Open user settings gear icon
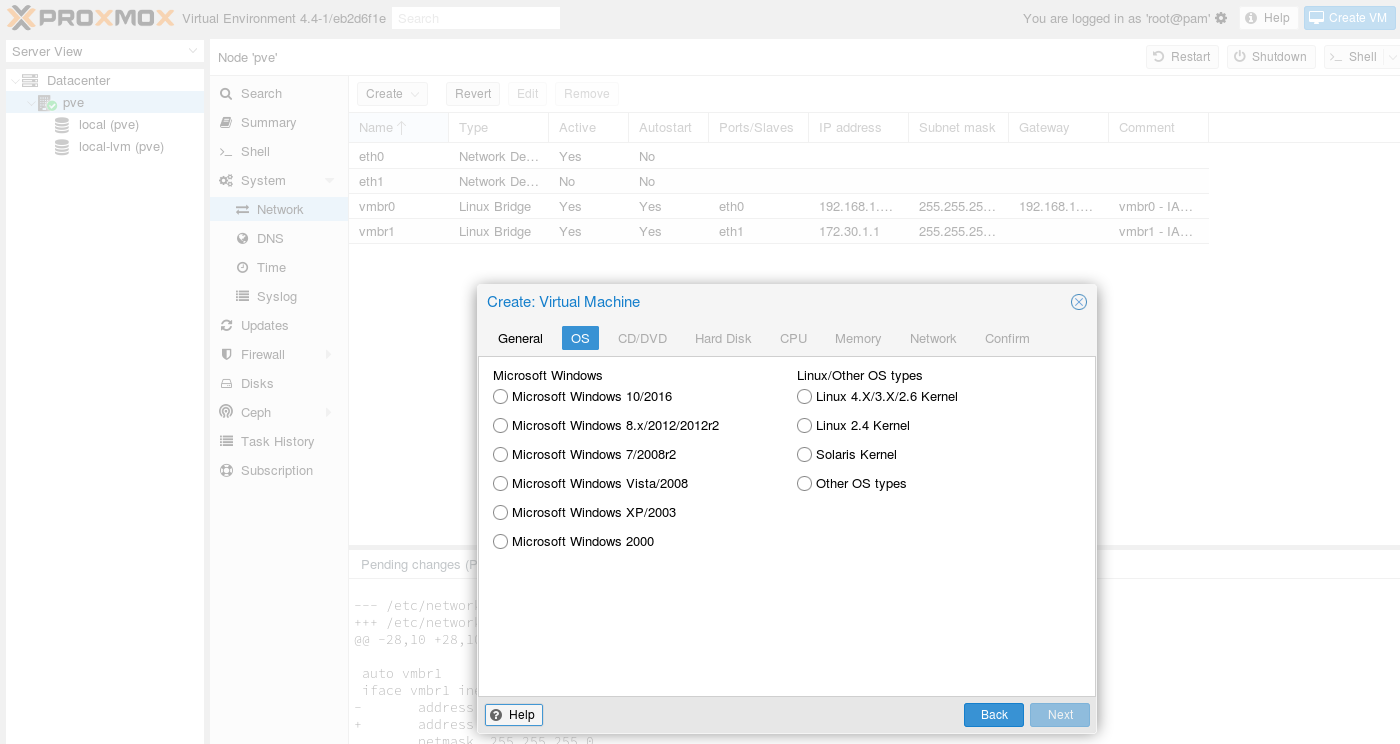The width and height of the screenshot is (1400, 744). click(x=1221, y=18)
